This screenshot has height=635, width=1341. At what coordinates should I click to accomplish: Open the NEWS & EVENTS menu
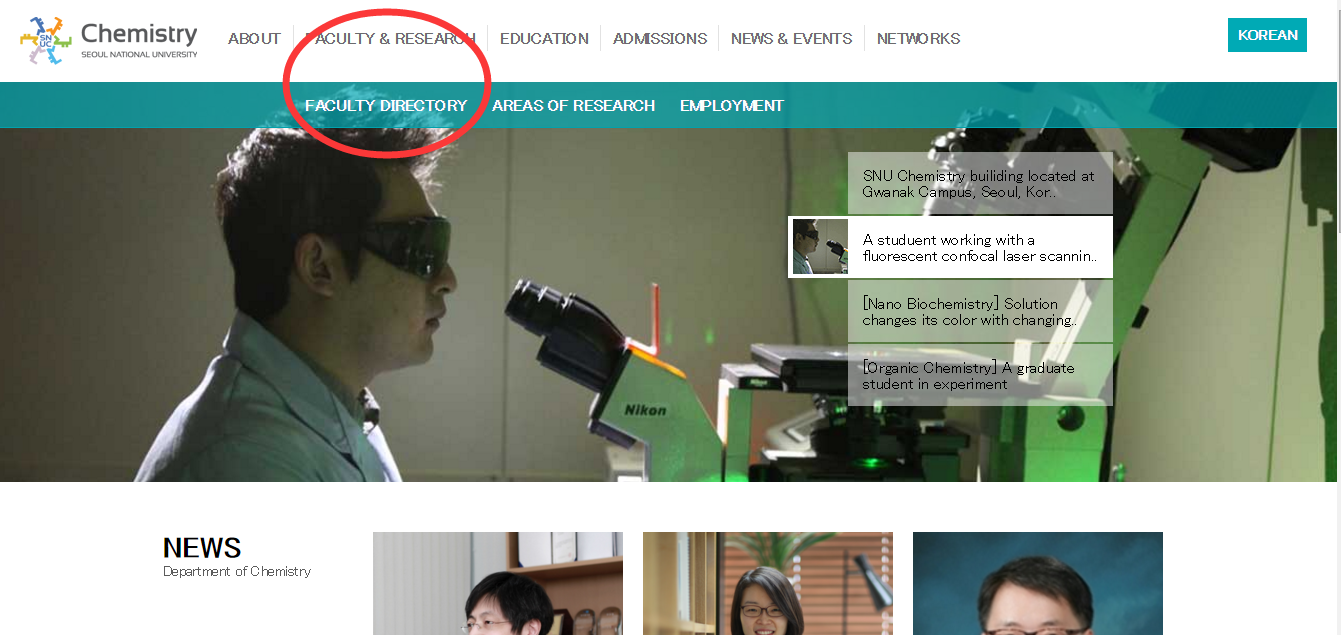(x=791, y=39)
